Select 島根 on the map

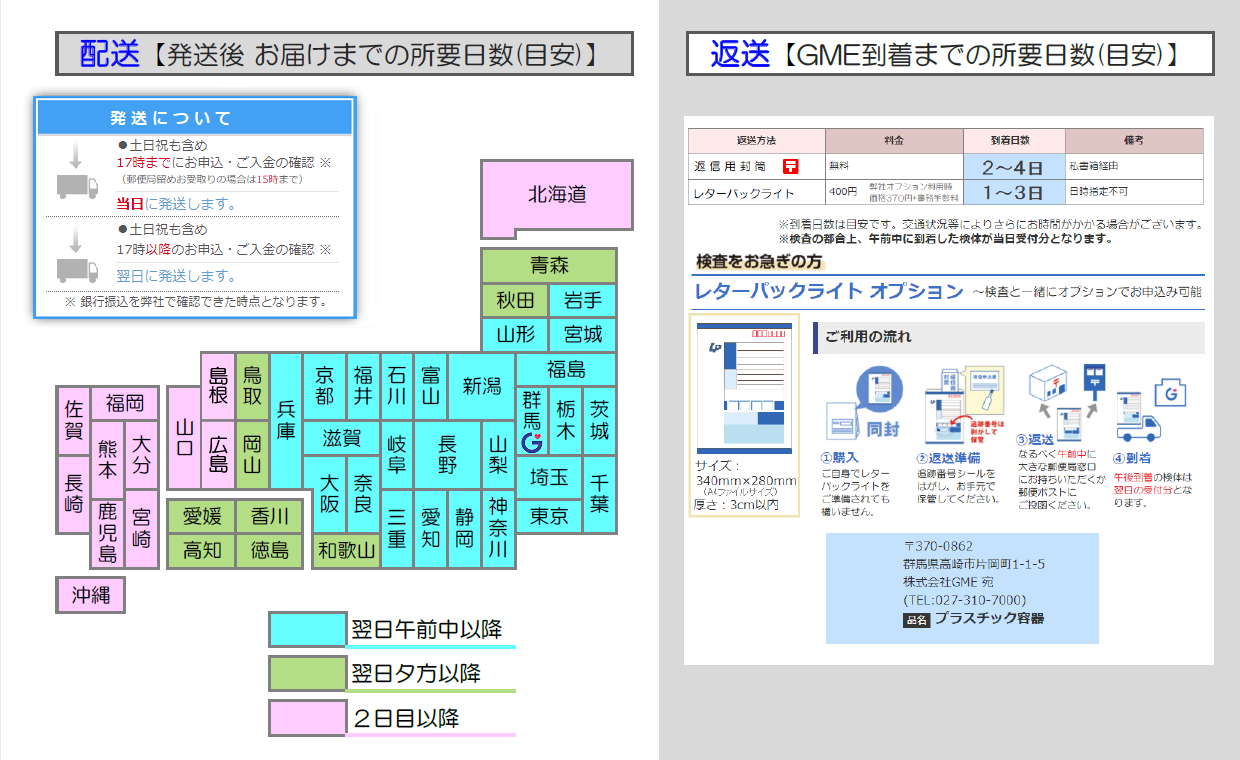218,386
